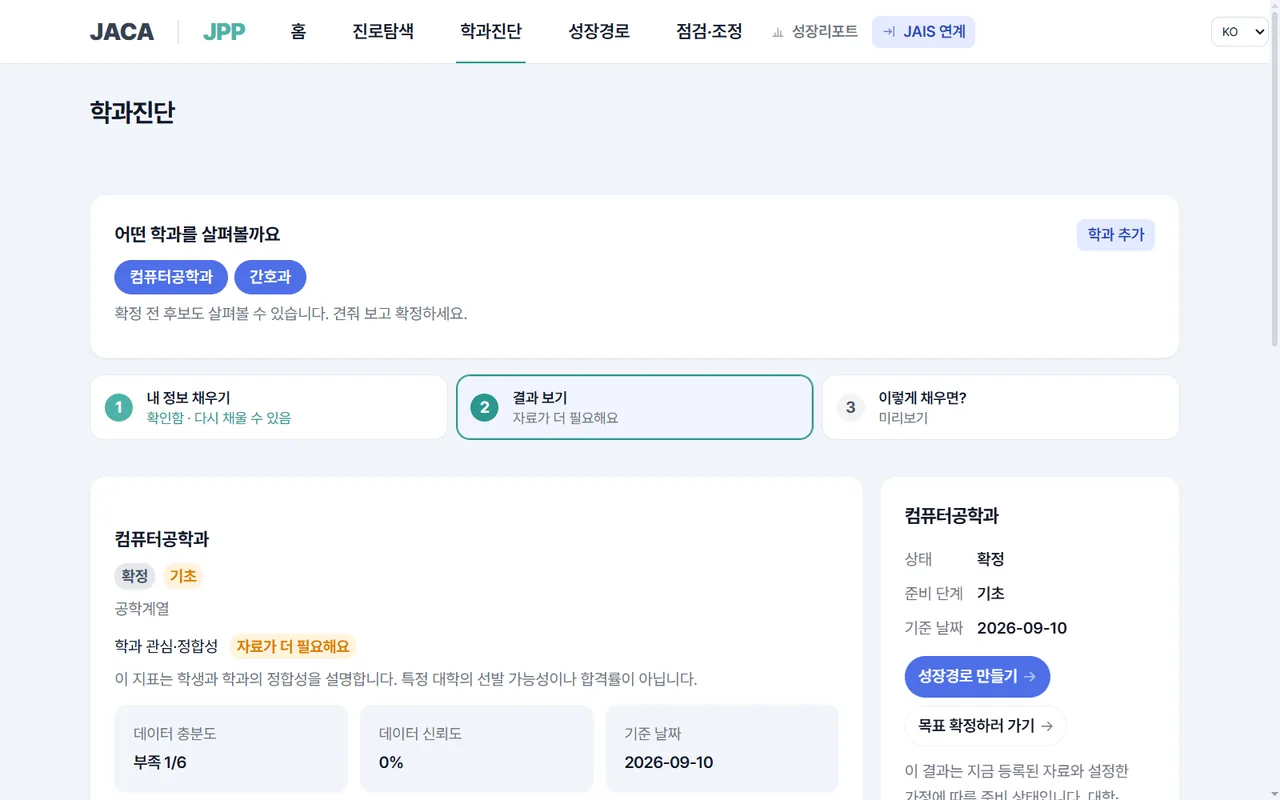This screenshot has height=800, width=1280.
Task: Select the 컴퓨터공학과 chip
Action: point(171,277)
